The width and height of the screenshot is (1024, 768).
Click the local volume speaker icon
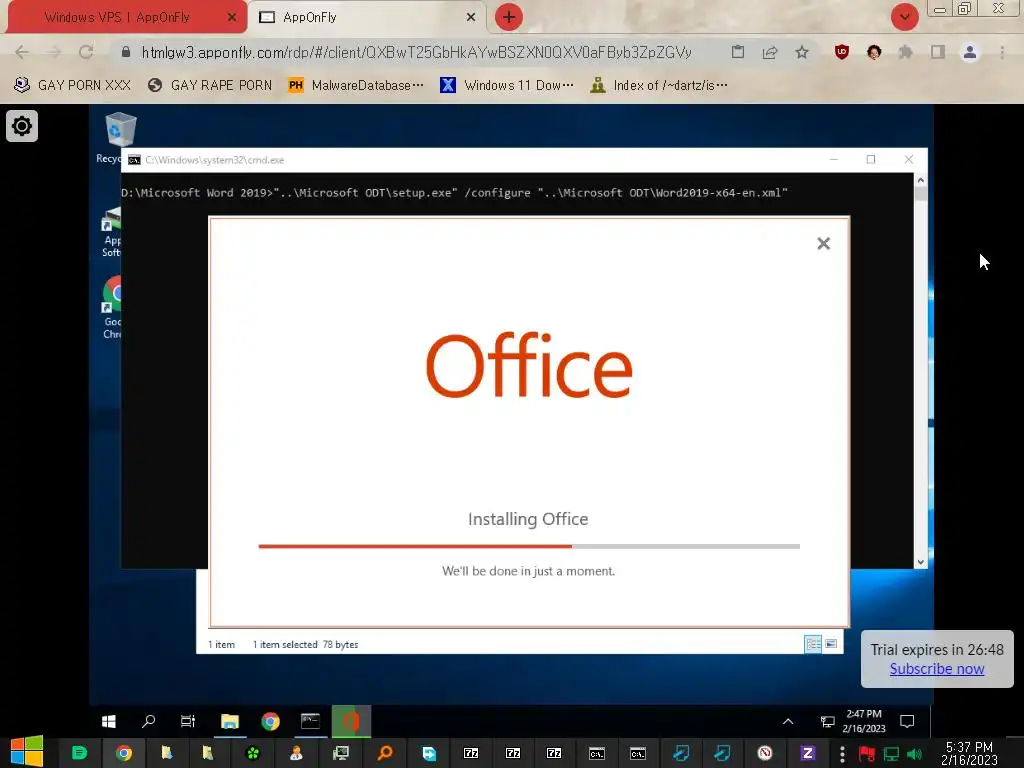[x=915, y=754]
